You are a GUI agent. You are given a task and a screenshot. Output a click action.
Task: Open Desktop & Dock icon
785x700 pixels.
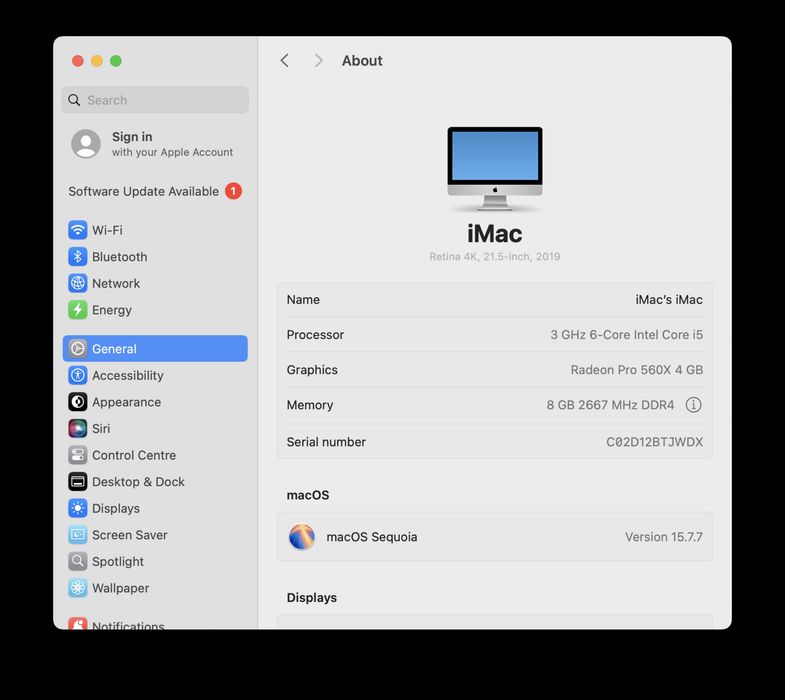tap(78, 481)
